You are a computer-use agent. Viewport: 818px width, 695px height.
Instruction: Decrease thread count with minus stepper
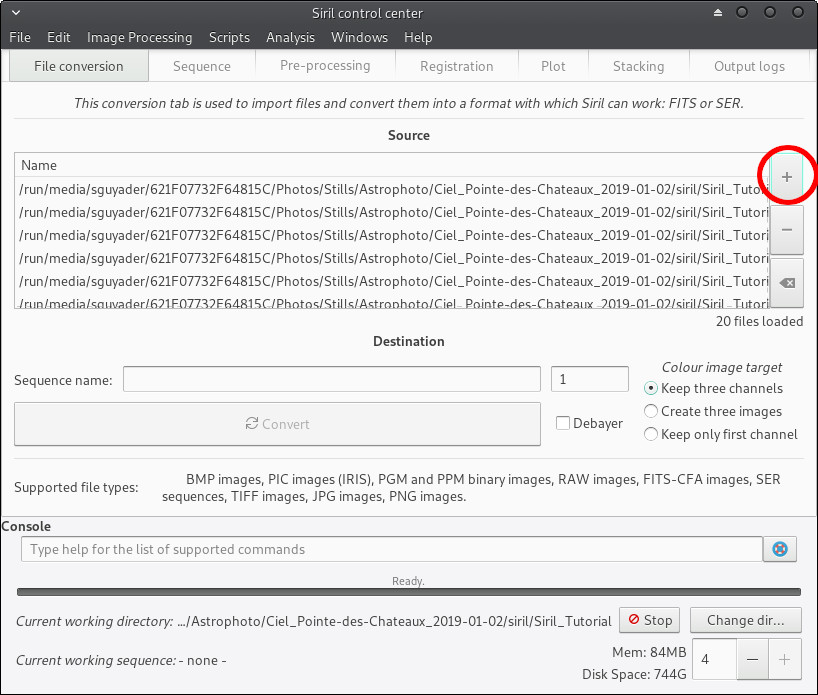point(752,660)
